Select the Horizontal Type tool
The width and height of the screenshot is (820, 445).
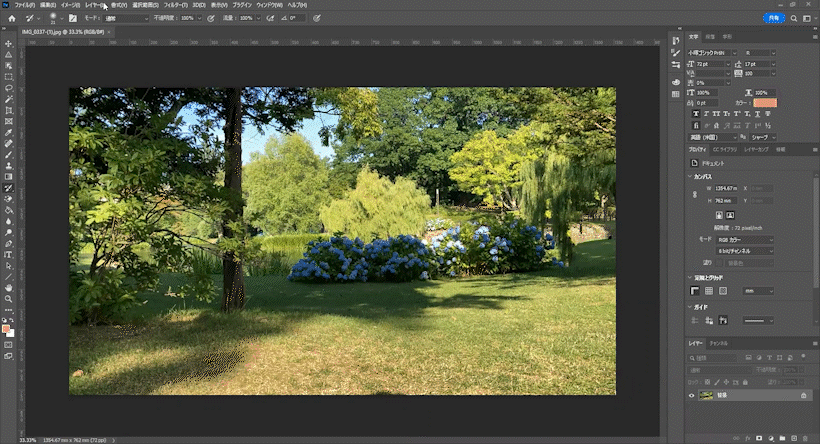point(8,255)
